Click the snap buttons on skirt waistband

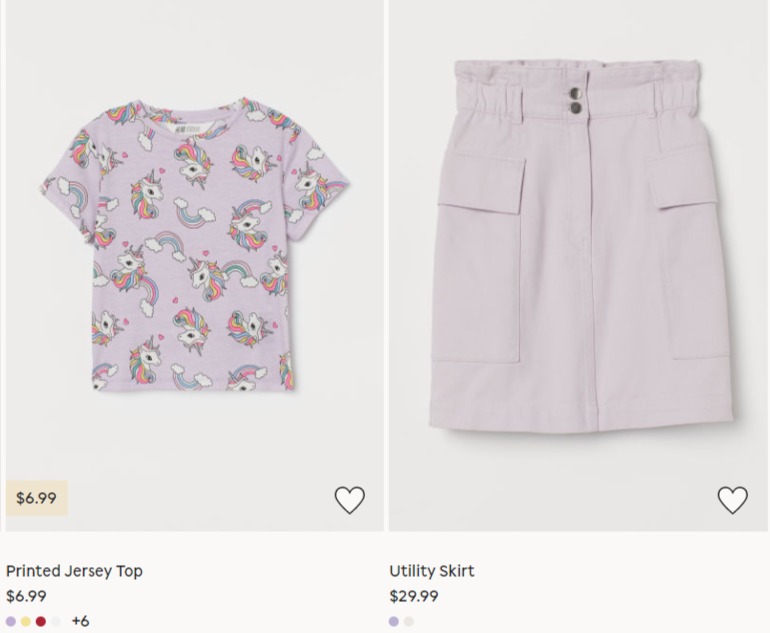(x=576, y=100)
